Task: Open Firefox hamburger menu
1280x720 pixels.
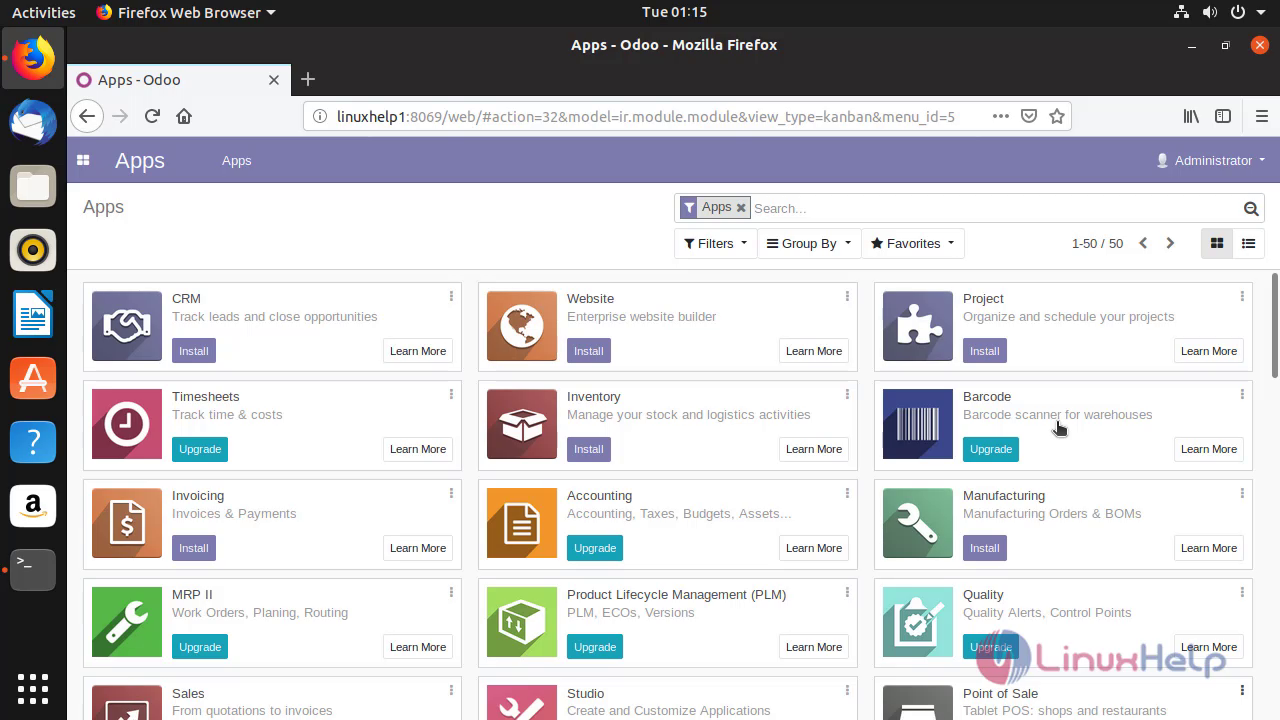Action: [1261, 116]
